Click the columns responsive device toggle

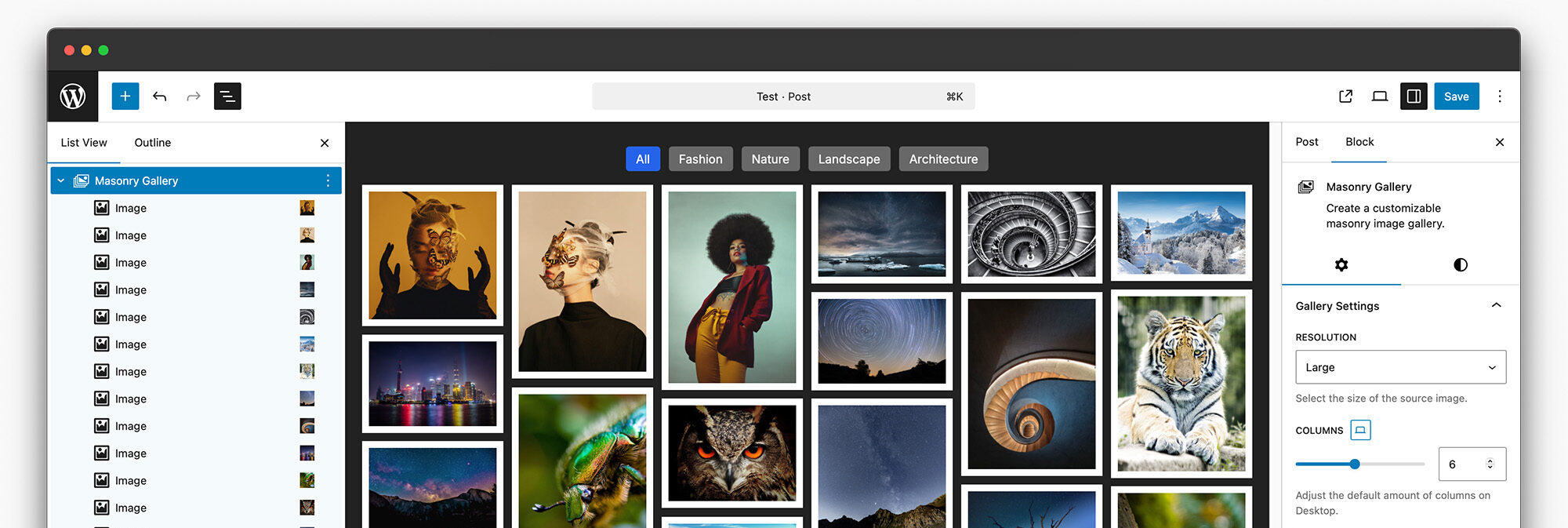1360,430
